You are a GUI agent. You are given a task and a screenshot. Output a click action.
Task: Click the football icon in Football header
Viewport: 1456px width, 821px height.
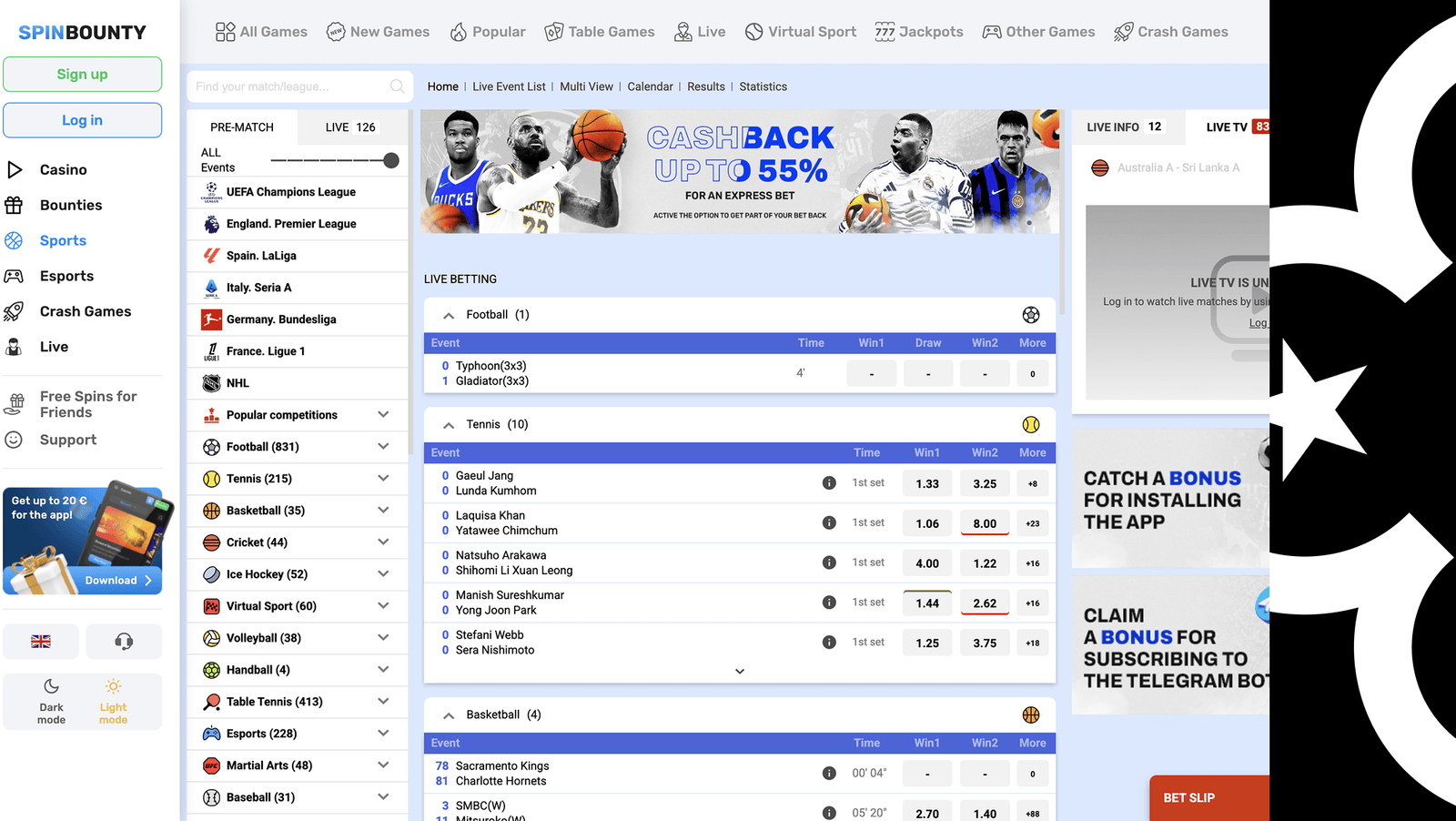point(1030,315)
